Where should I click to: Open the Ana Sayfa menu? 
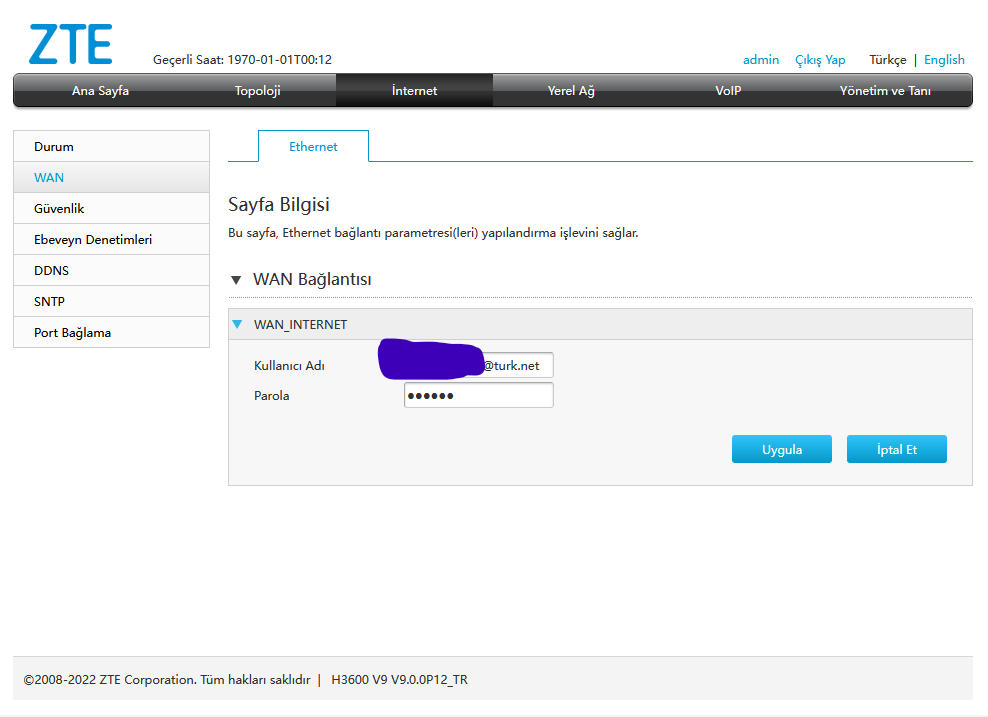[100, 91]
